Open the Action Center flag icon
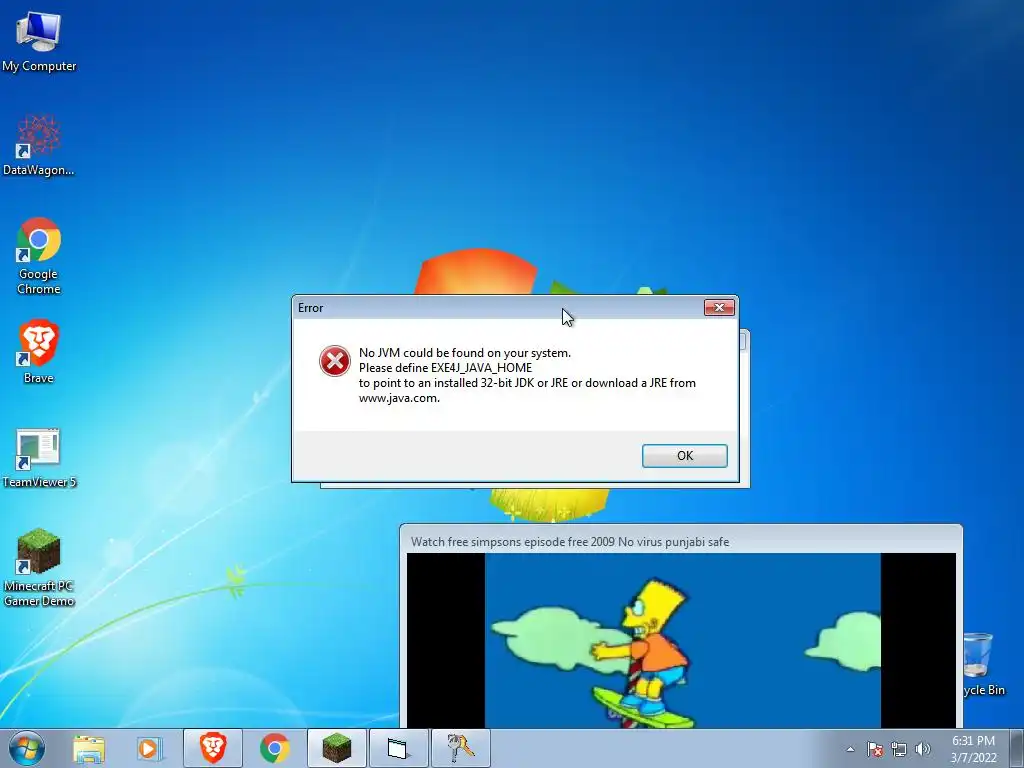 [875, 749]
